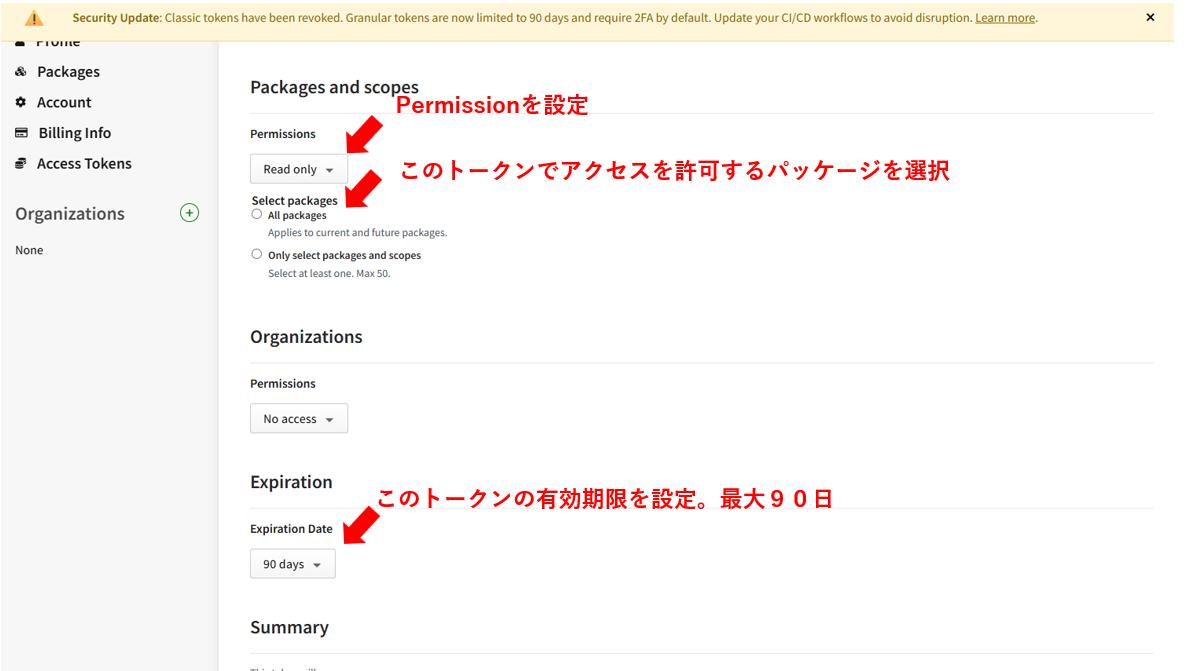
Task: Open the Account label in the sidebar
Action: click(64, 102)
